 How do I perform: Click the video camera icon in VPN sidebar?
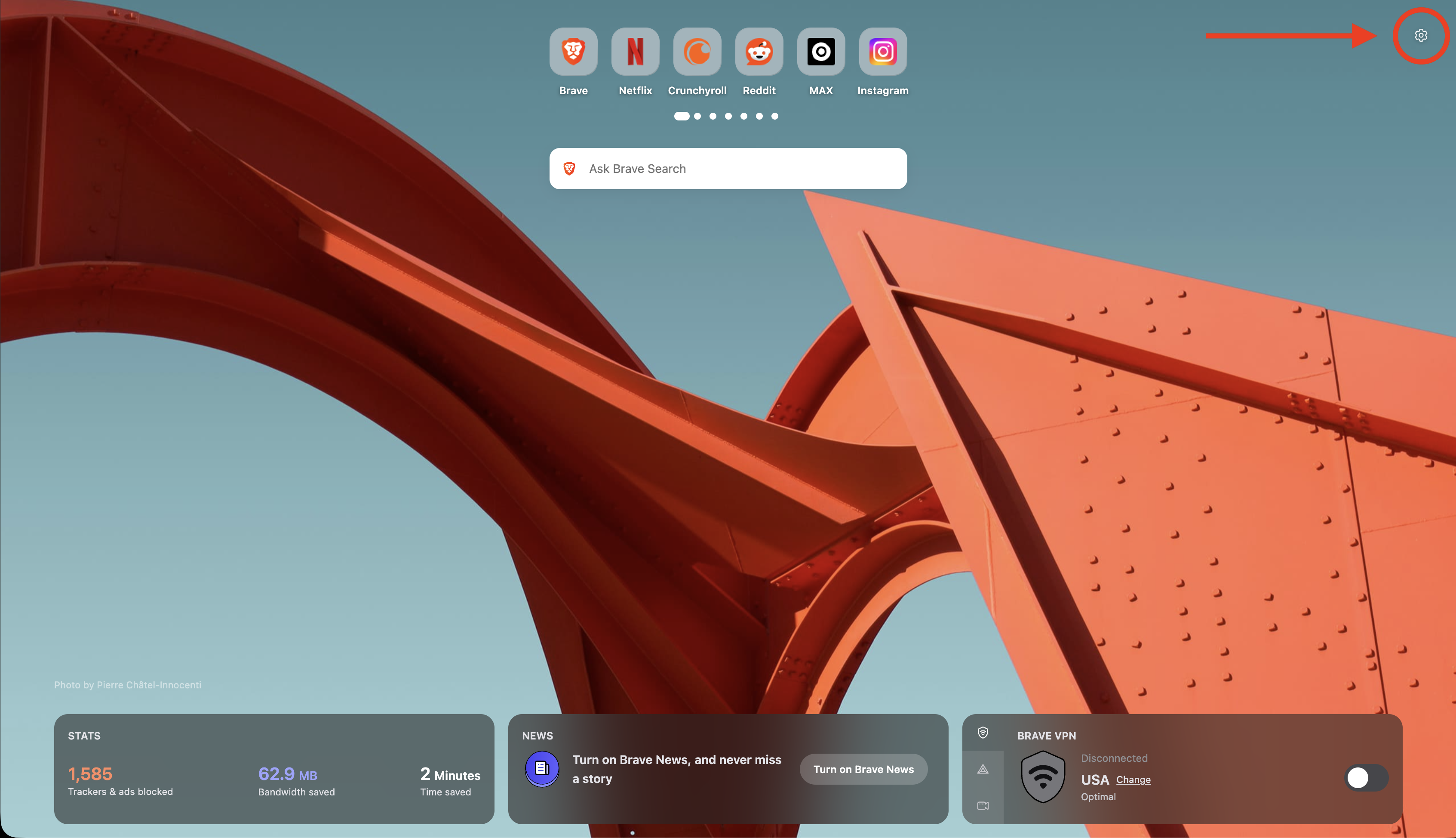[983, 805]
